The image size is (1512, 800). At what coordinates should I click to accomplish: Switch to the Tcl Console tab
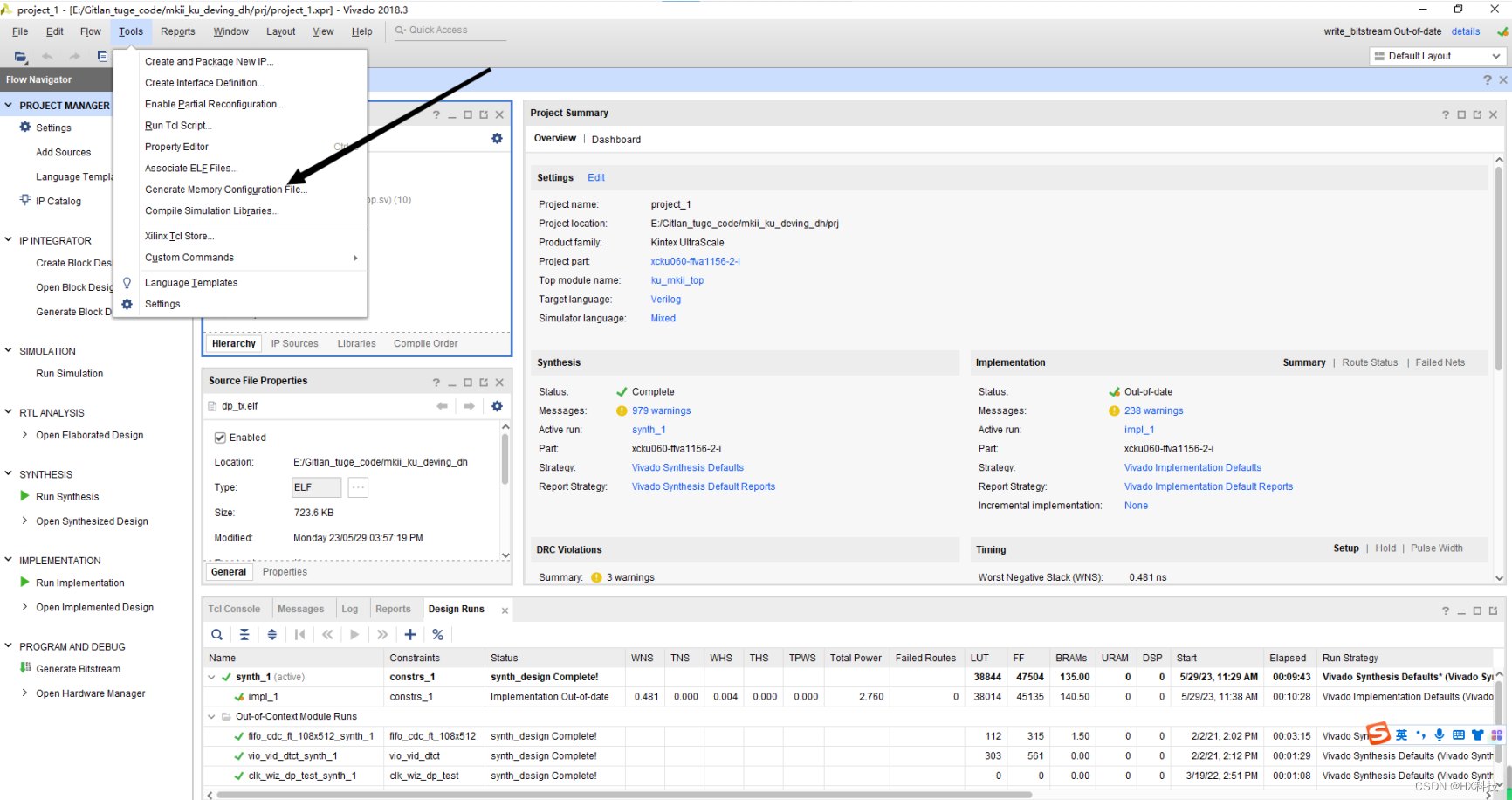234,609
